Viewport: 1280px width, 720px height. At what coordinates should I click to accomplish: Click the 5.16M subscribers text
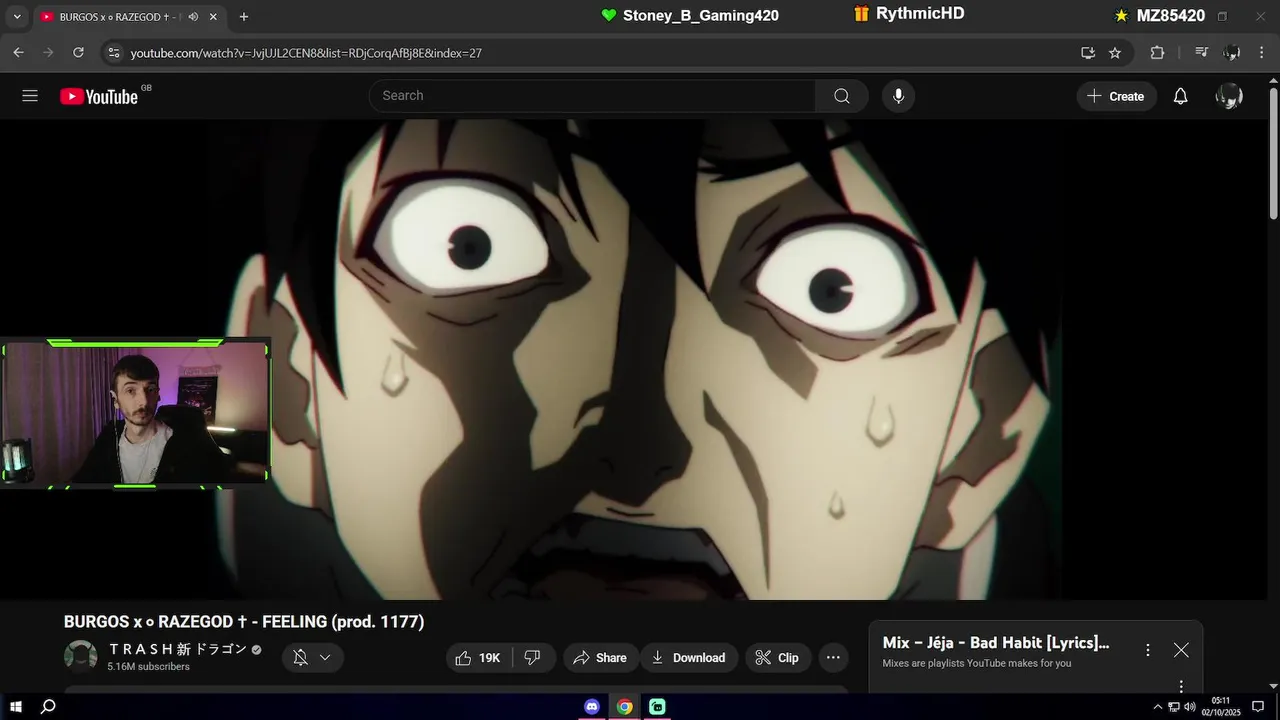[149, 667]
